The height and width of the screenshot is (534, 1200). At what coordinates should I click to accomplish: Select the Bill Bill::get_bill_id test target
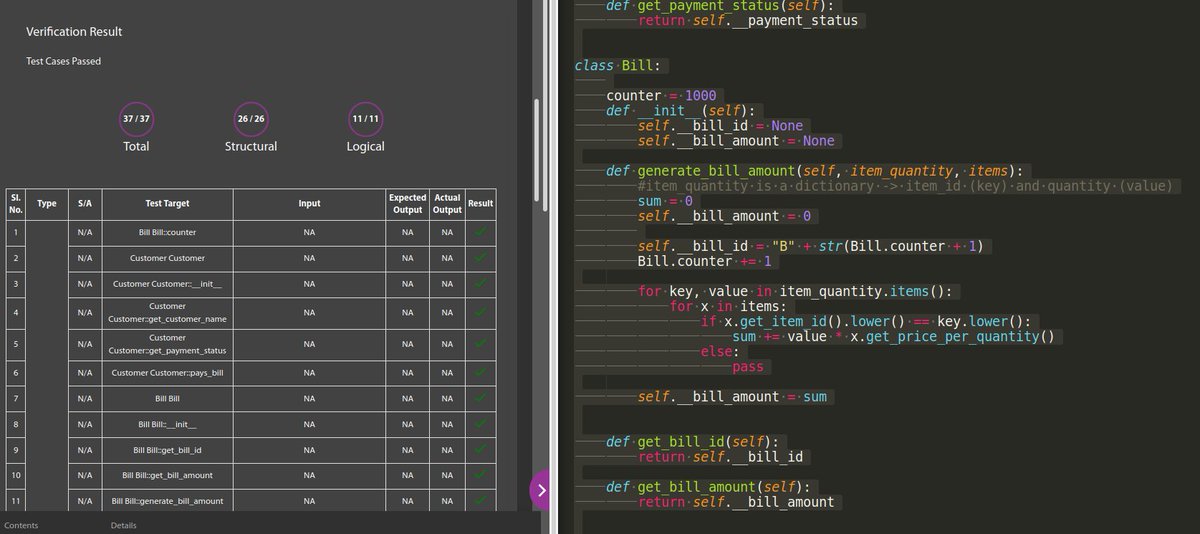167,450
